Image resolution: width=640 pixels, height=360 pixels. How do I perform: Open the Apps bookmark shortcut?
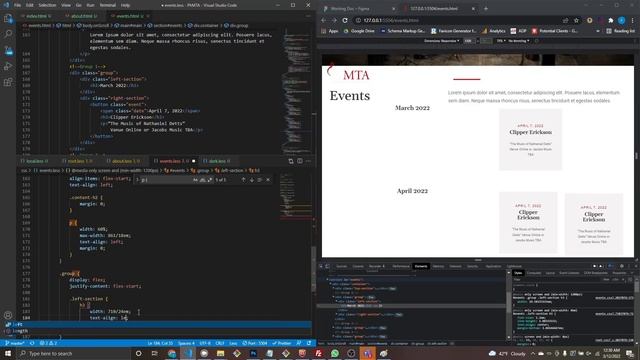(330, 31)
